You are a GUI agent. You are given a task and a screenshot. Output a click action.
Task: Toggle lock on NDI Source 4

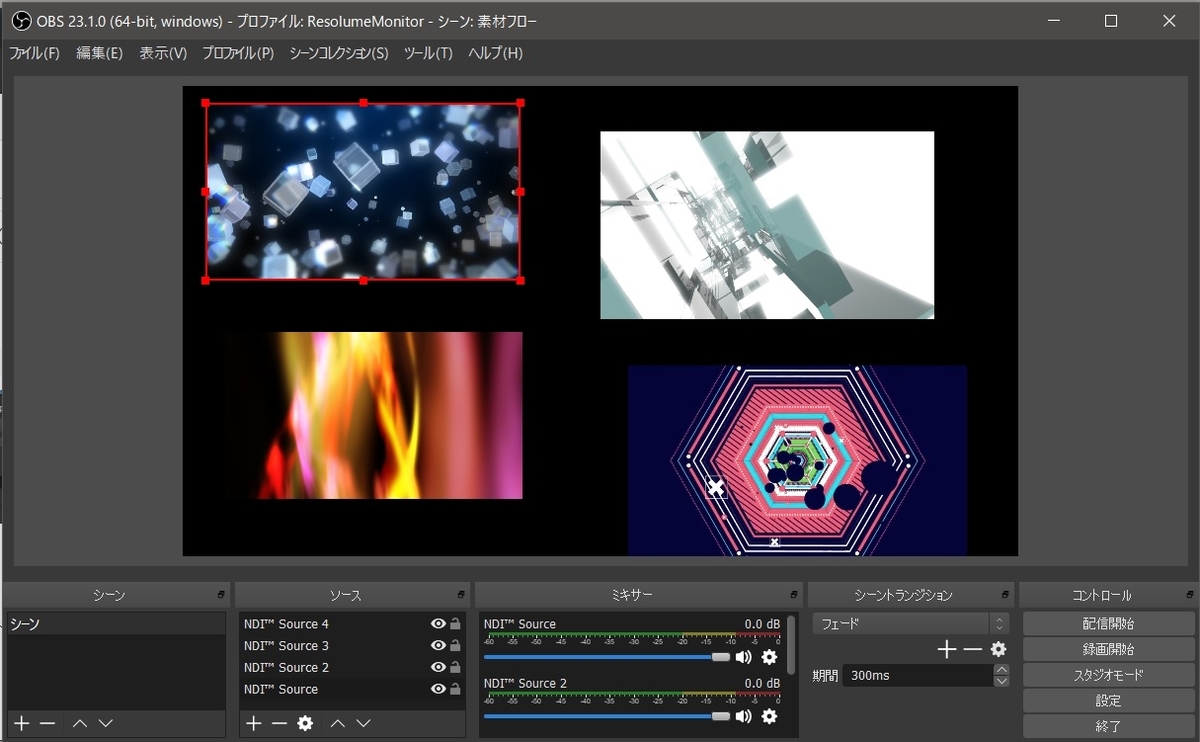coord(455,624)
